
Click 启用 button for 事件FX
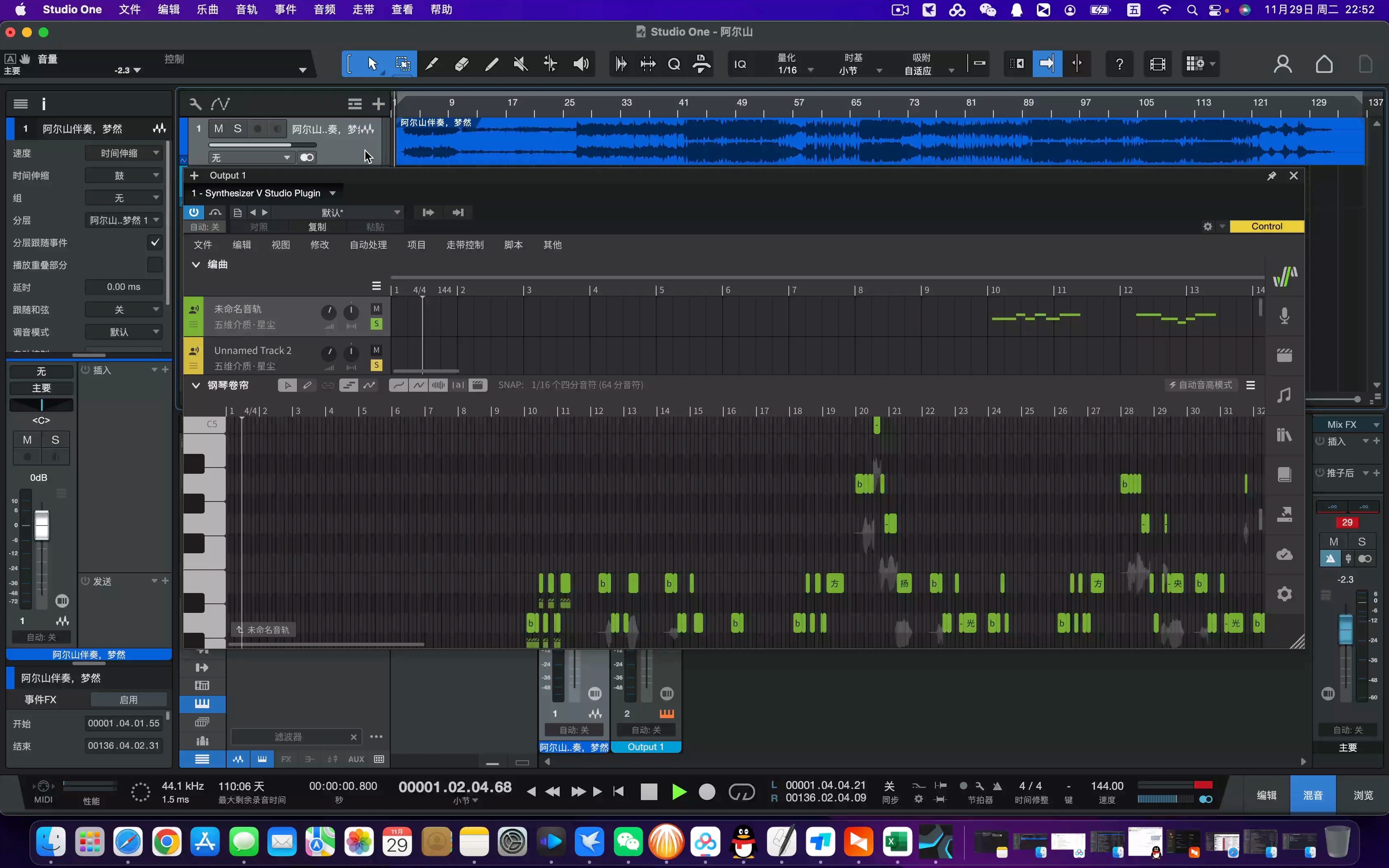click(128, 700)
